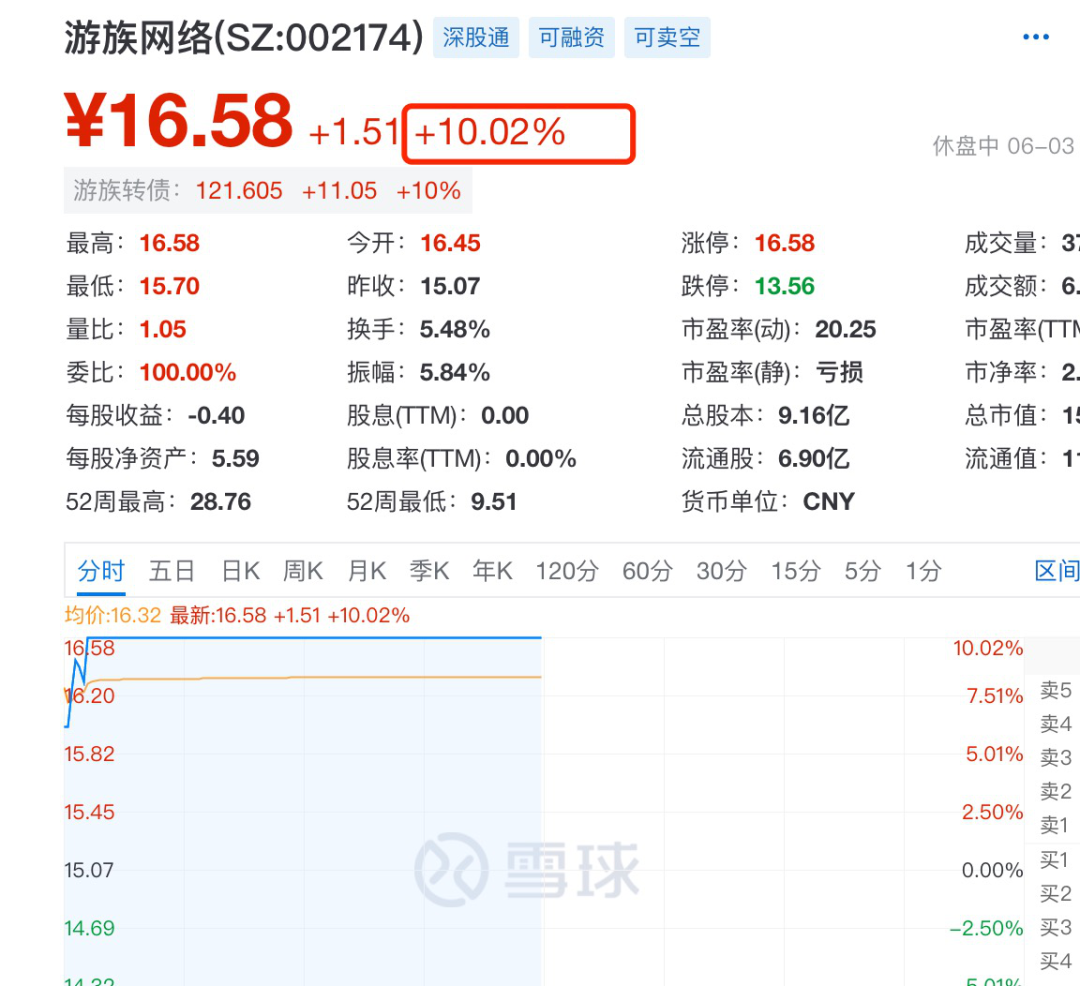Click the 15.82 price axis label
This screenshot has width=1080, height=986.
tap(90, 754)
